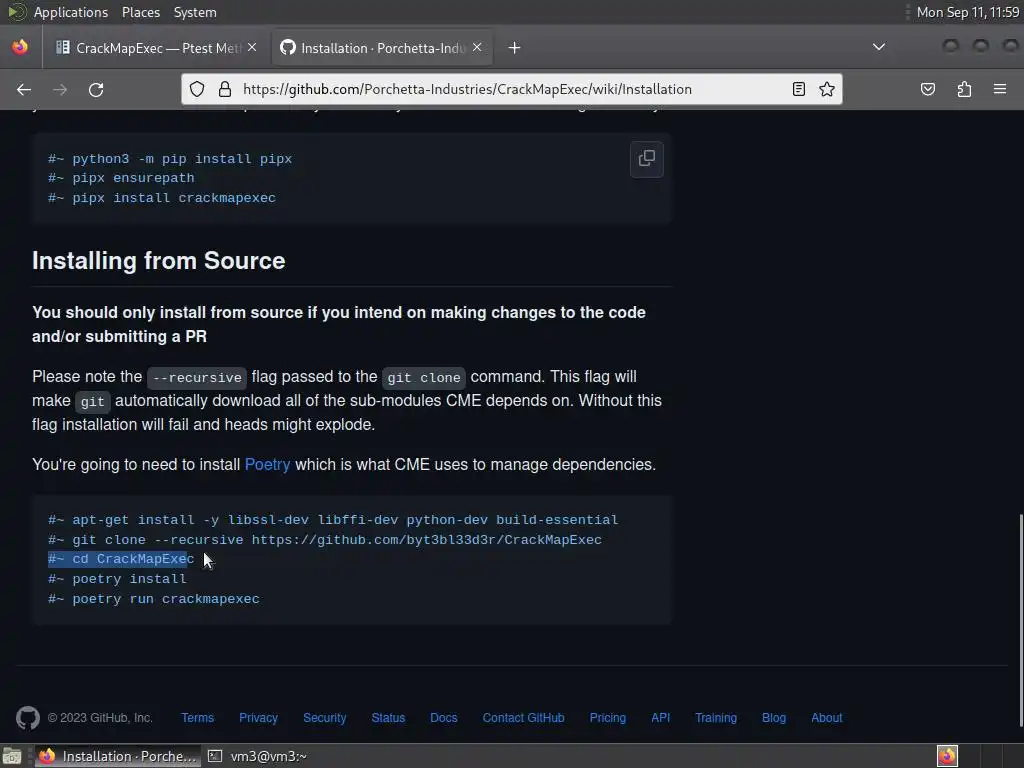Bookmark this page with star icon
This screenshot has width=1024, height=768.
(827, 89)
